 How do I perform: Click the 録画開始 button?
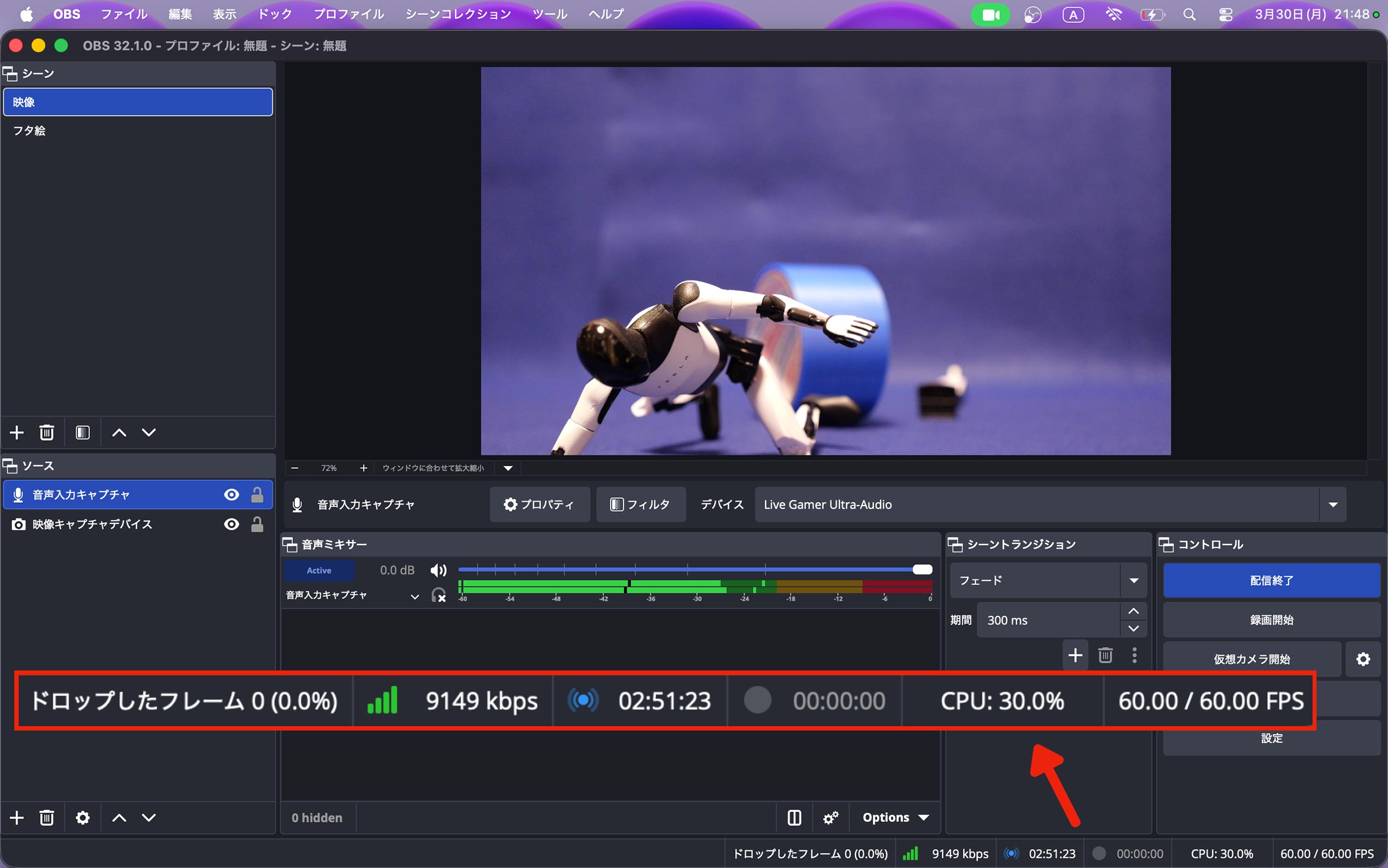[x=1271, y=620]
